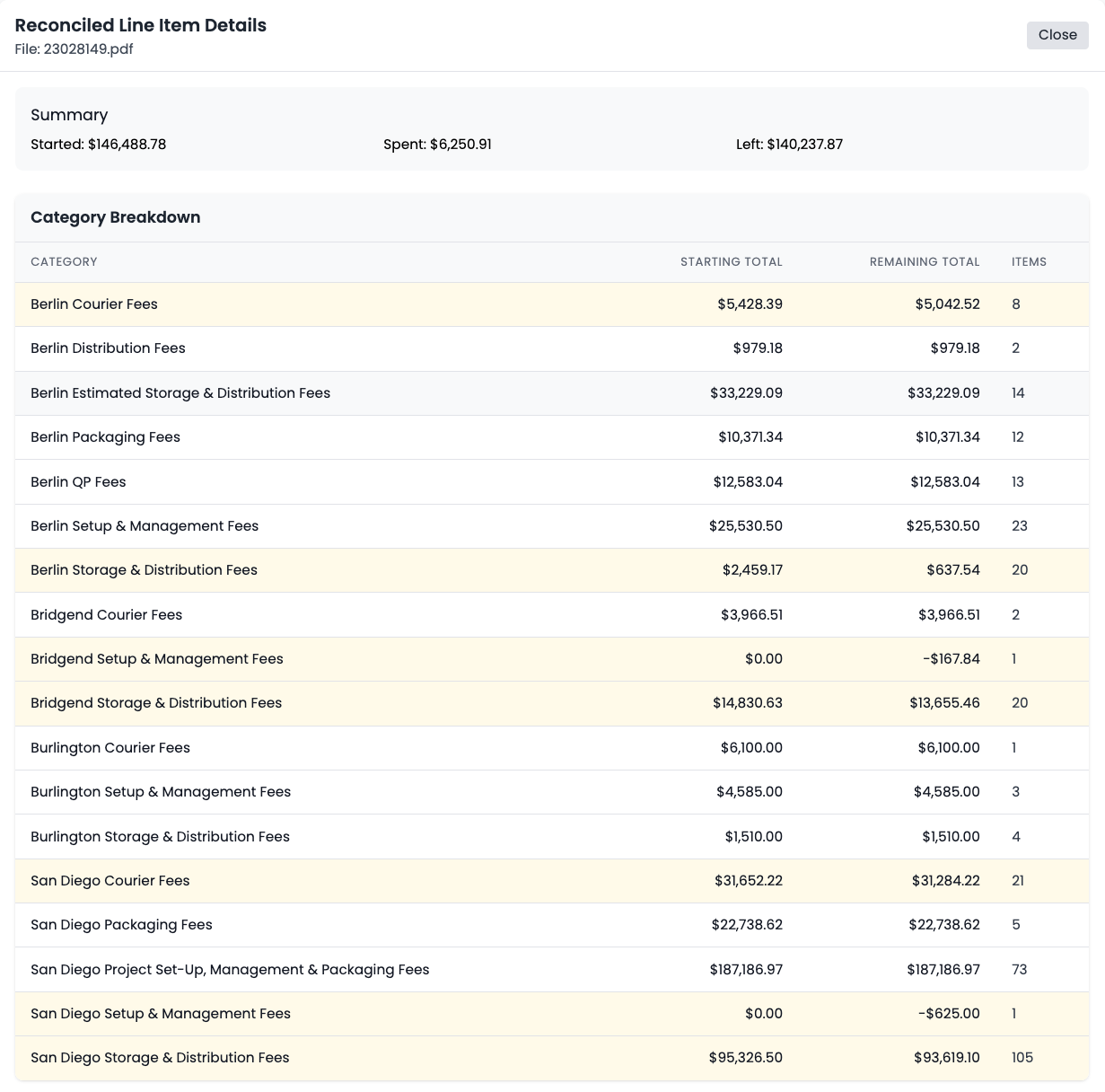
Task: Click the REMAINING TOTAL column header
Action: tap(925, 262)
